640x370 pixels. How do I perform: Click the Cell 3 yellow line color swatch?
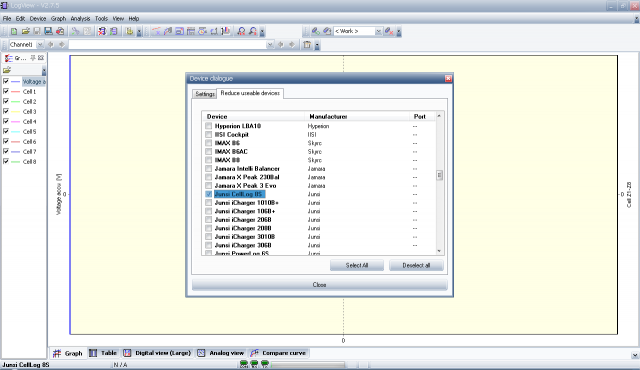point(16,111)
